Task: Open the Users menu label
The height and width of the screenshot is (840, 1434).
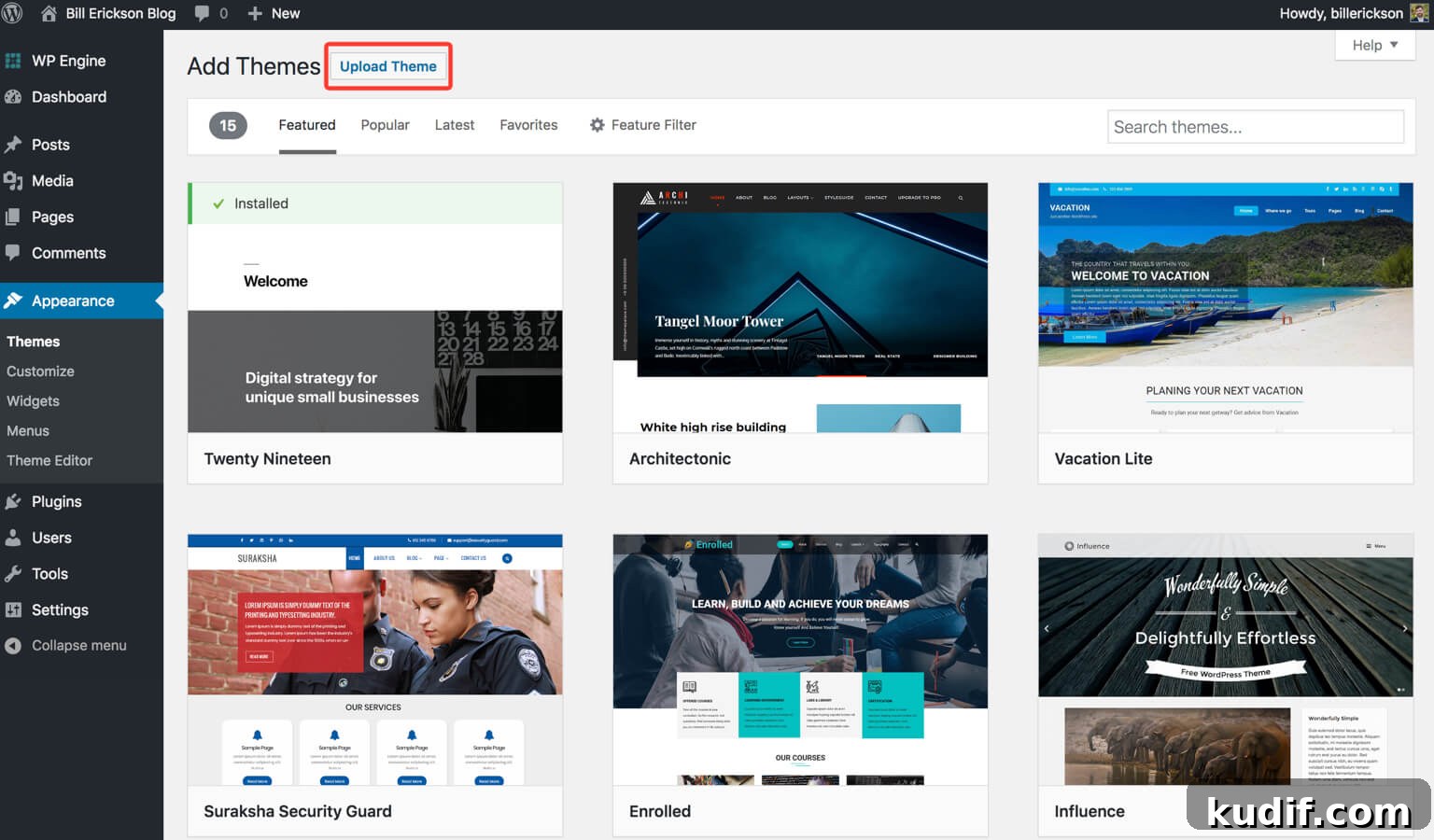Action: (x=51, y=538)
